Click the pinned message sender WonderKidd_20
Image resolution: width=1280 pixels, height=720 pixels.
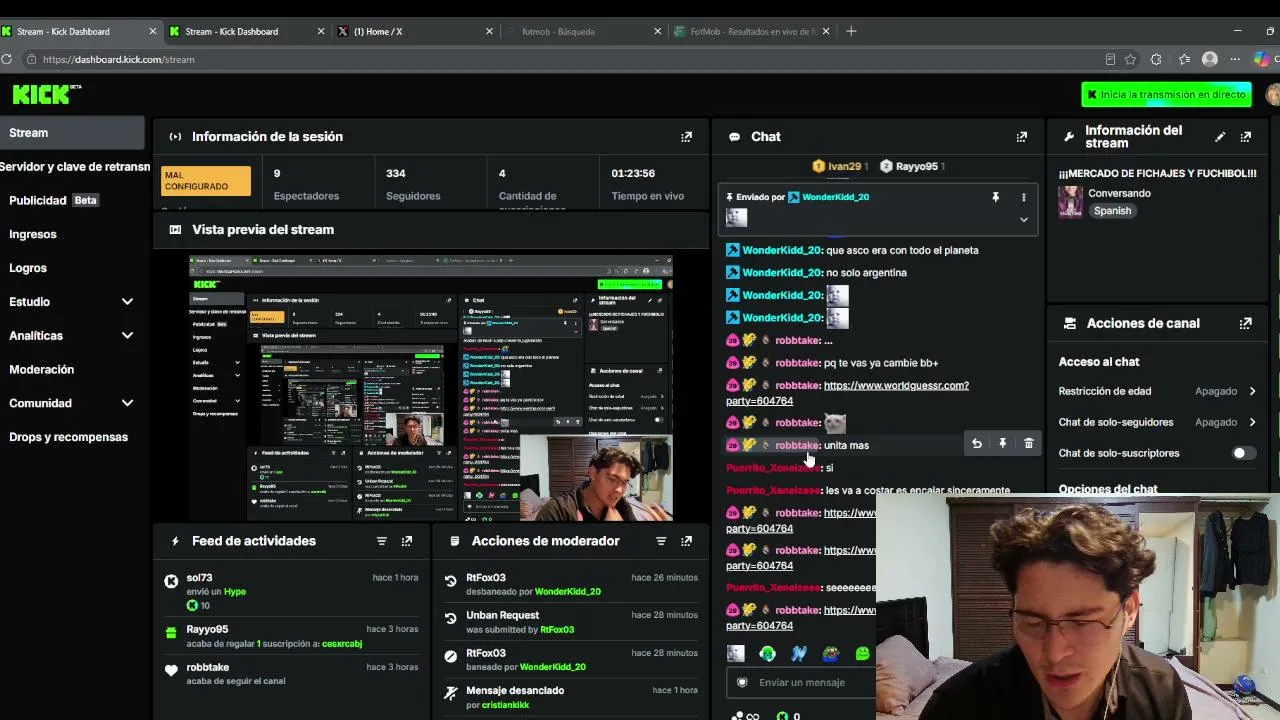(835, 197)
